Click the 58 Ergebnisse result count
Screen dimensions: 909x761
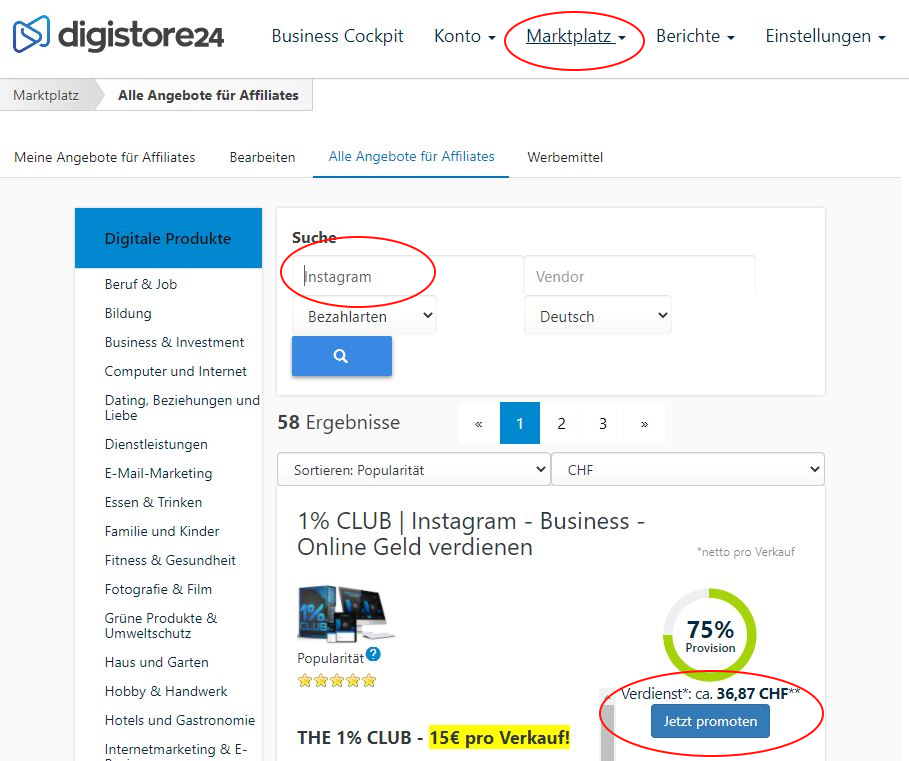[x=339, y=423]
